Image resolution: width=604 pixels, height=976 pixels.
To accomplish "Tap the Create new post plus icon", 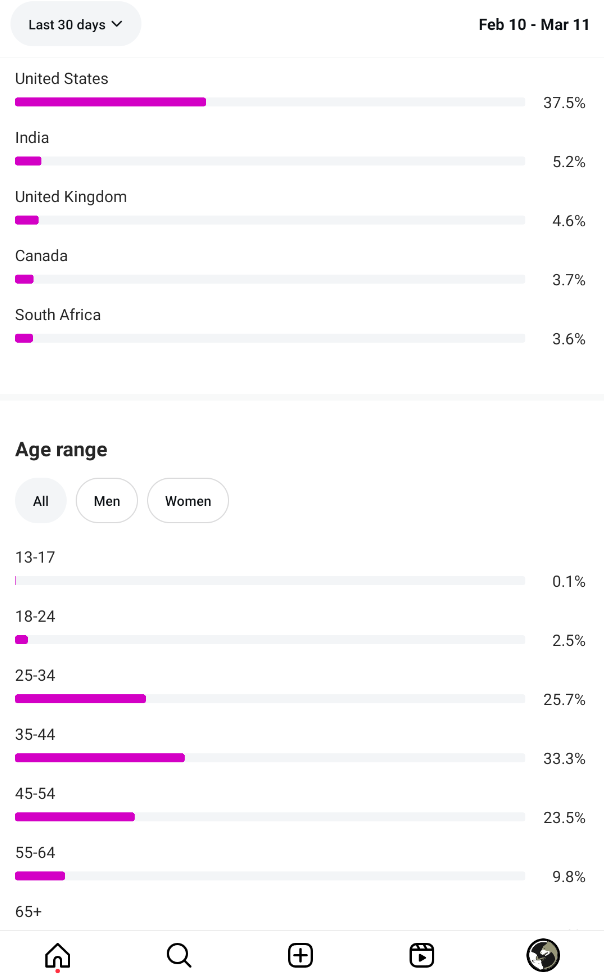I will (300, 955).
